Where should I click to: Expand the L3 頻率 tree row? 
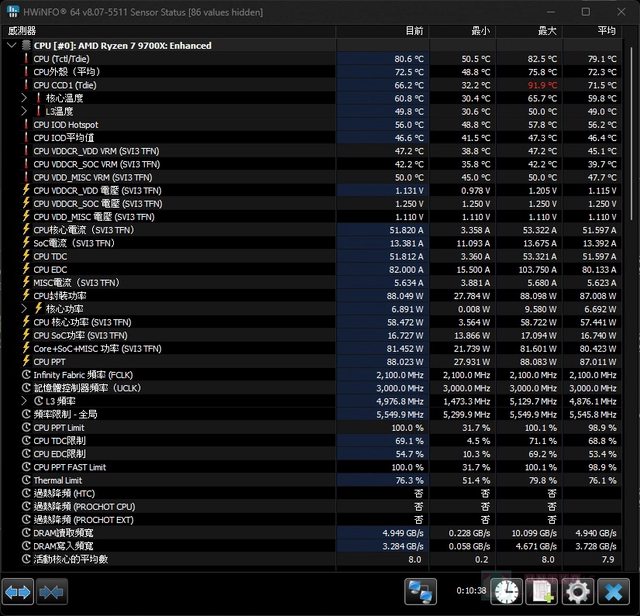(24, 400)
